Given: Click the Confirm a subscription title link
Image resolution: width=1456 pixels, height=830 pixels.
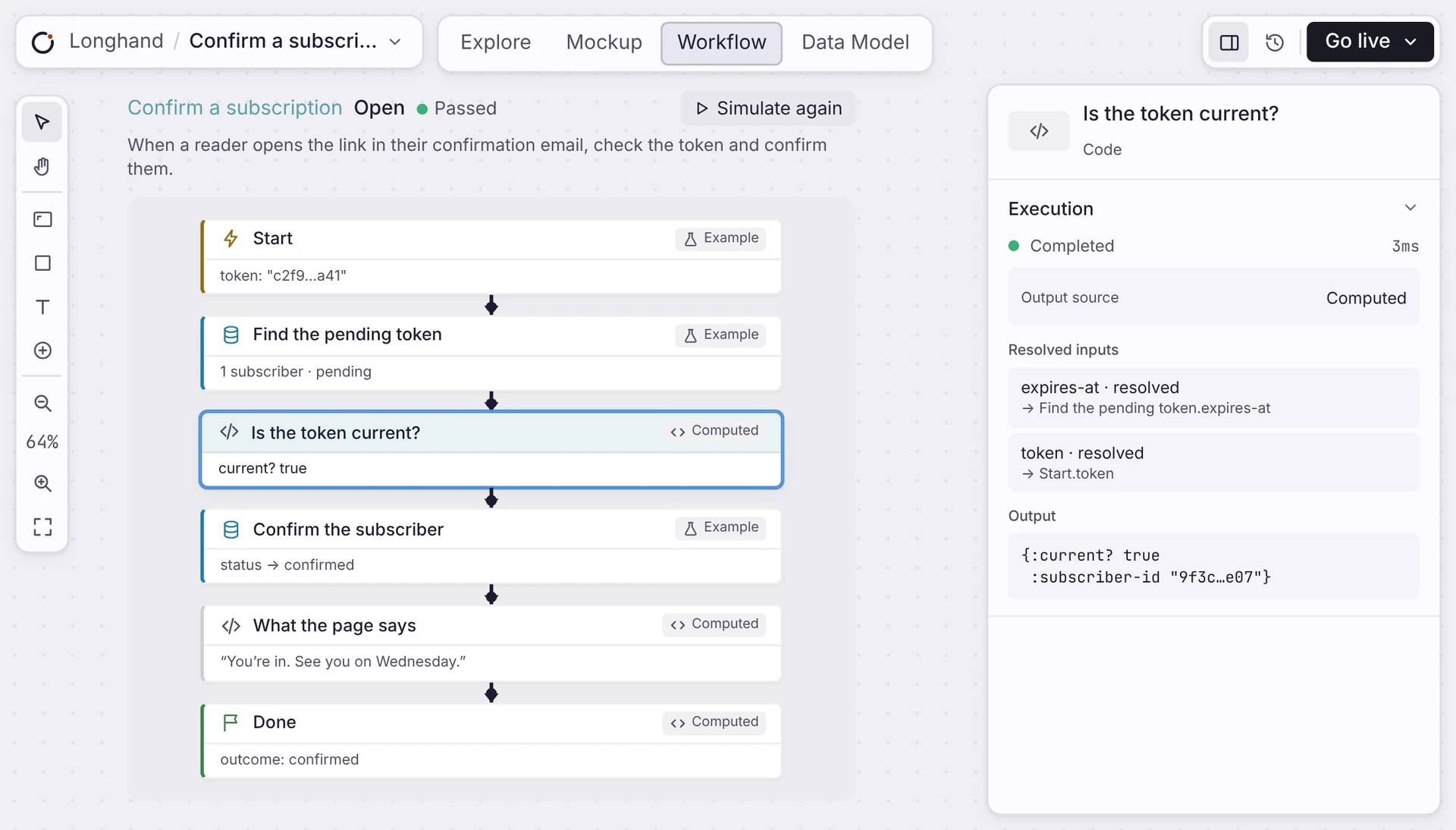Looking at the screenshot, I should click(234, 108).
